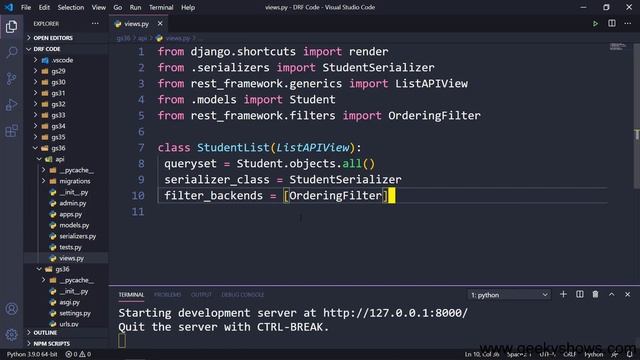Close the terminal panel
The width and height of the screenshot is (640, 360).
(x=627, y=294)
